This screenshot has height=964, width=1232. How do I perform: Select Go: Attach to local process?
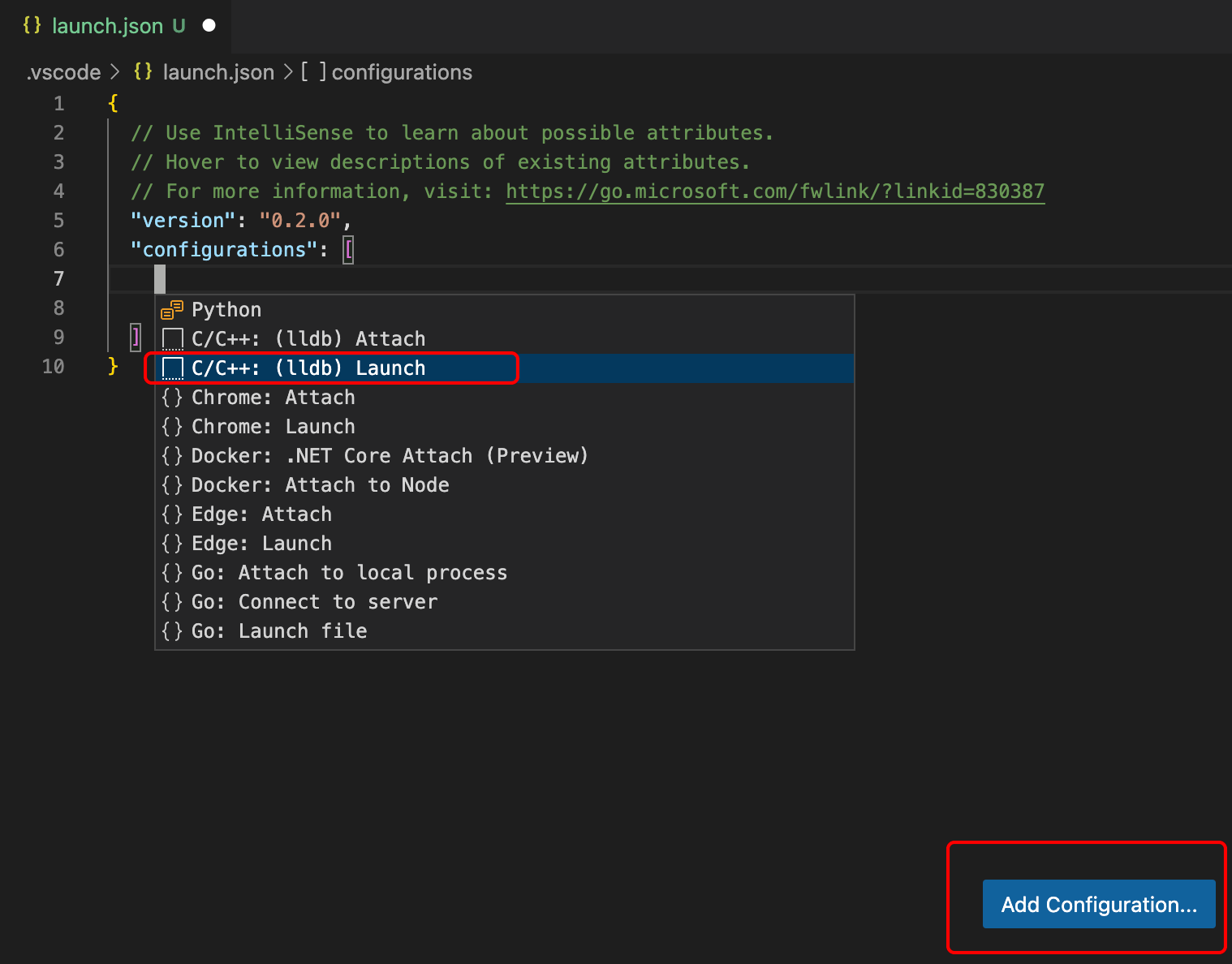[x=504, y=573]
